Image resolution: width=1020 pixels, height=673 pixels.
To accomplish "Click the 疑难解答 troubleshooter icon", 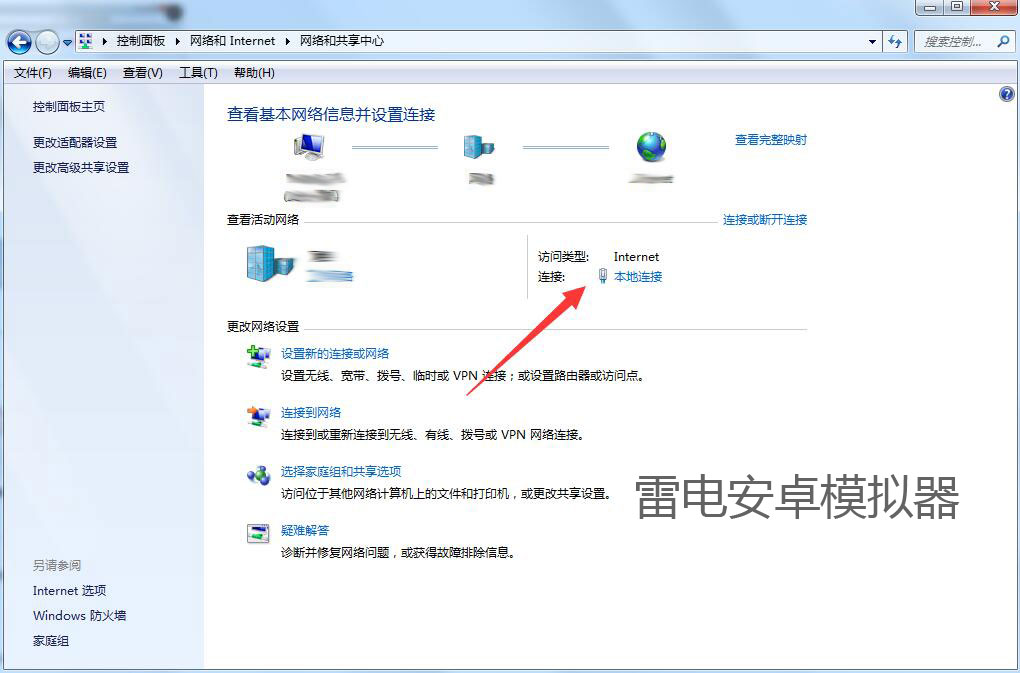I will coord(258,533).
